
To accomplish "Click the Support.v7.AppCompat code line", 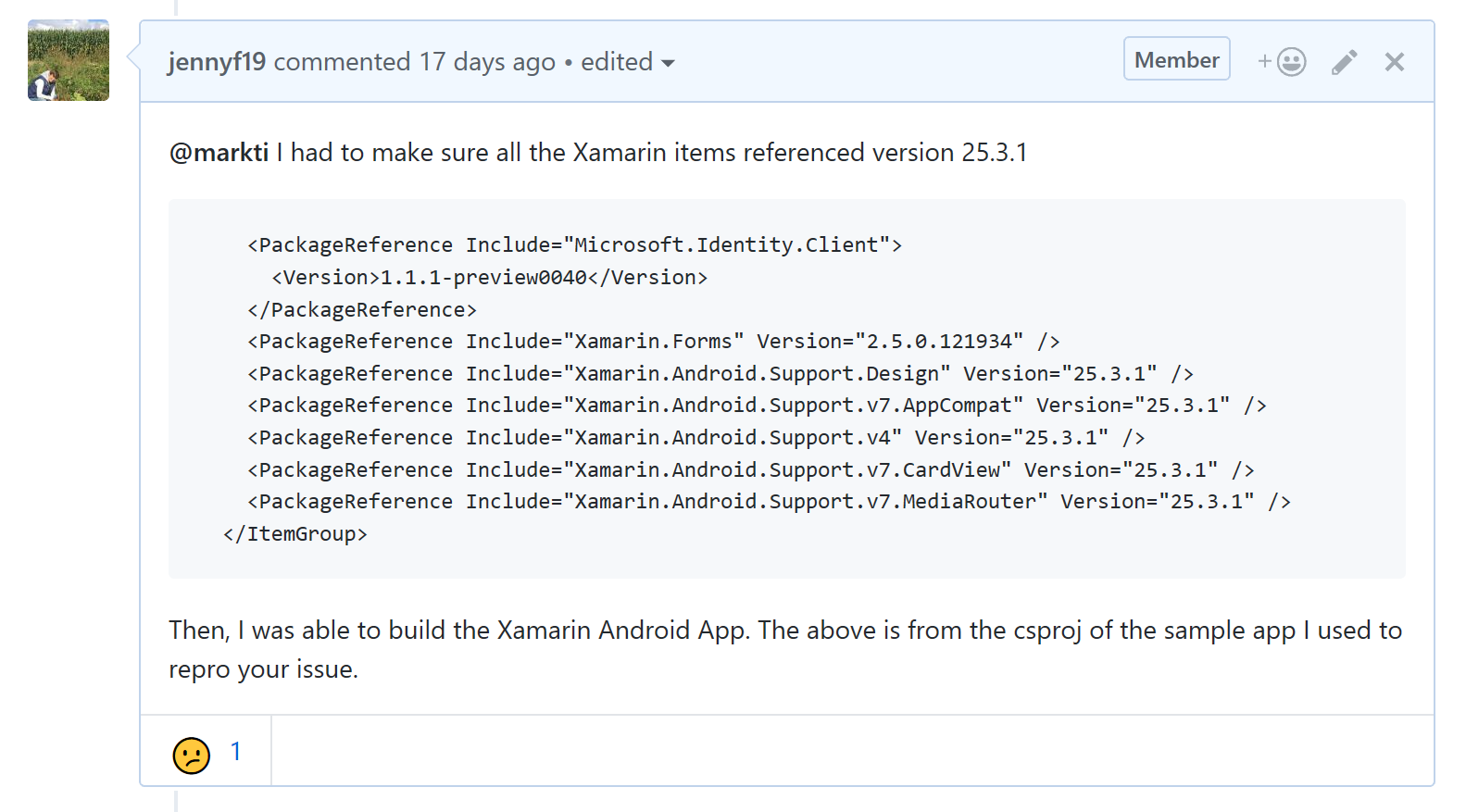I will pyautogui.click(x=757, y=405).
